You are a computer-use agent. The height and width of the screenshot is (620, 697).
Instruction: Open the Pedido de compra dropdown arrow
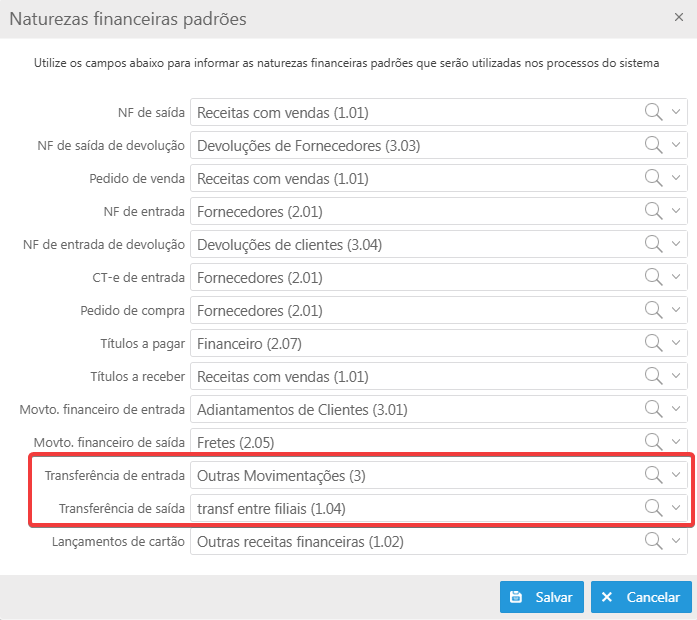pyautogui.click(x=677, y=310)
